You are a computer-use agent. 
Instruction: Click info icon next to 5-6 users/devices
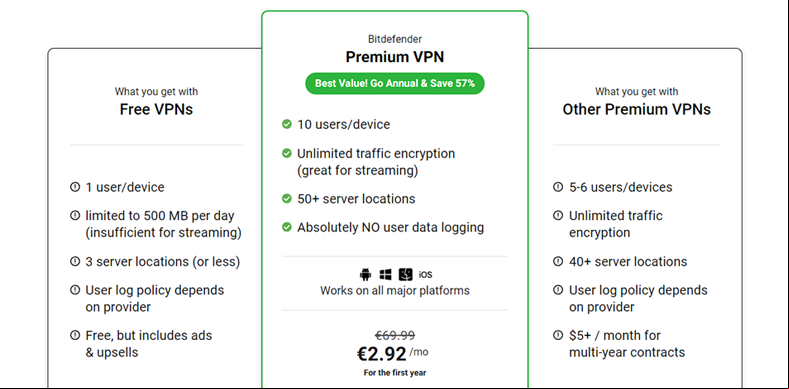[558, 187]
